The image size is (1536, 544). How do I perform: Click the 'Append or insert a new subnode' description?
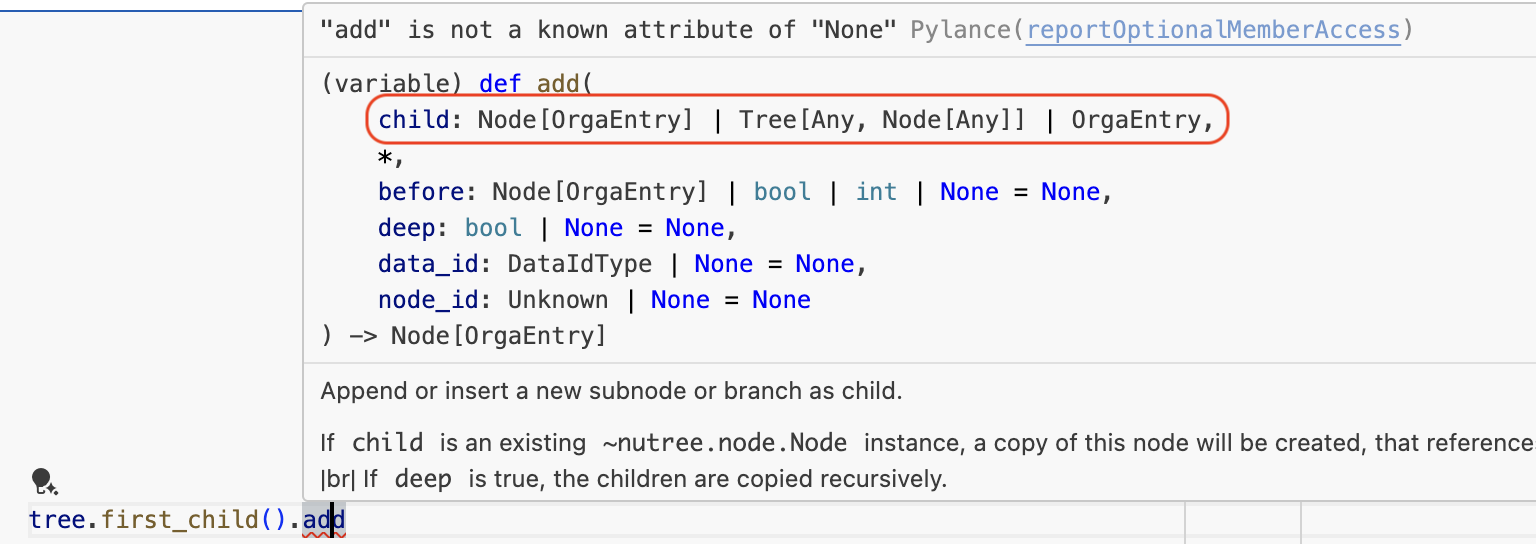pos(611,391)
